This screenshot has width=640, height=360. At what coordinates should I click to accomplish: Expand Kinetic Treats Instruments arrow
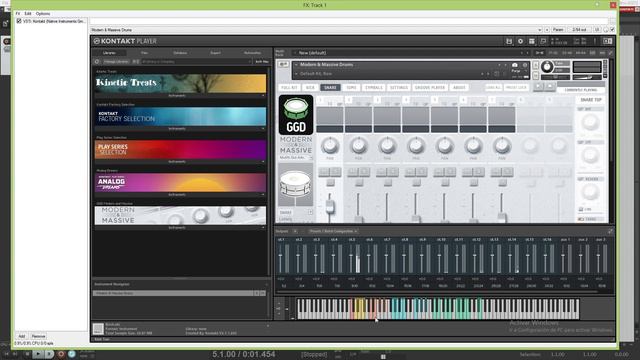pos(263,96)
